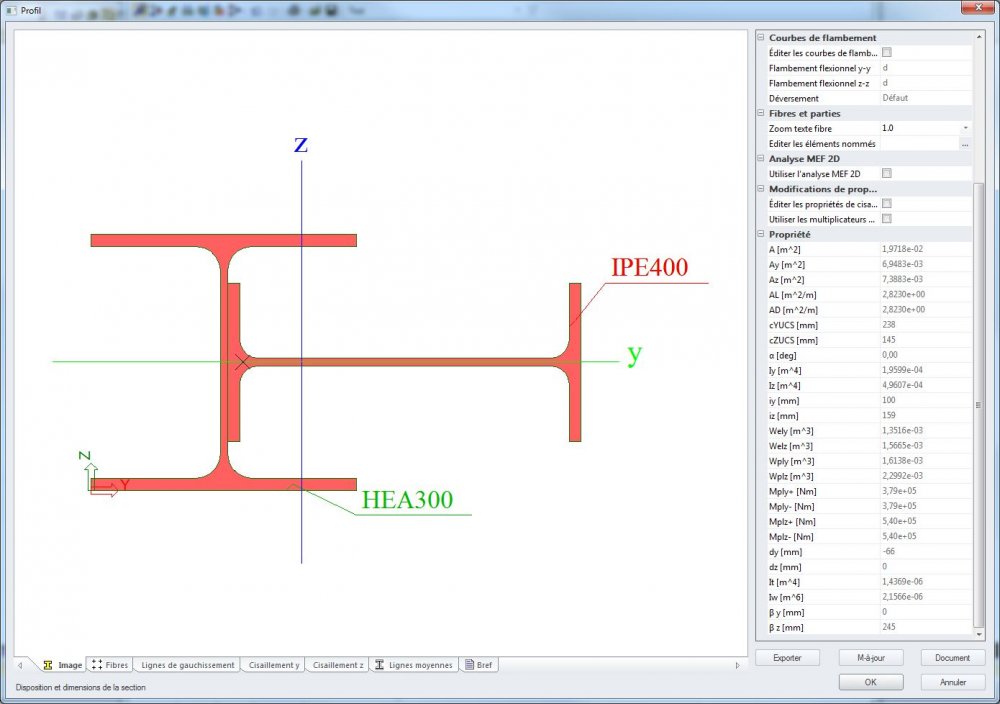Image resolution: width=1000 pixels, height=704 pixels.
Task: Confirm with the OK button
Action: 871,682
